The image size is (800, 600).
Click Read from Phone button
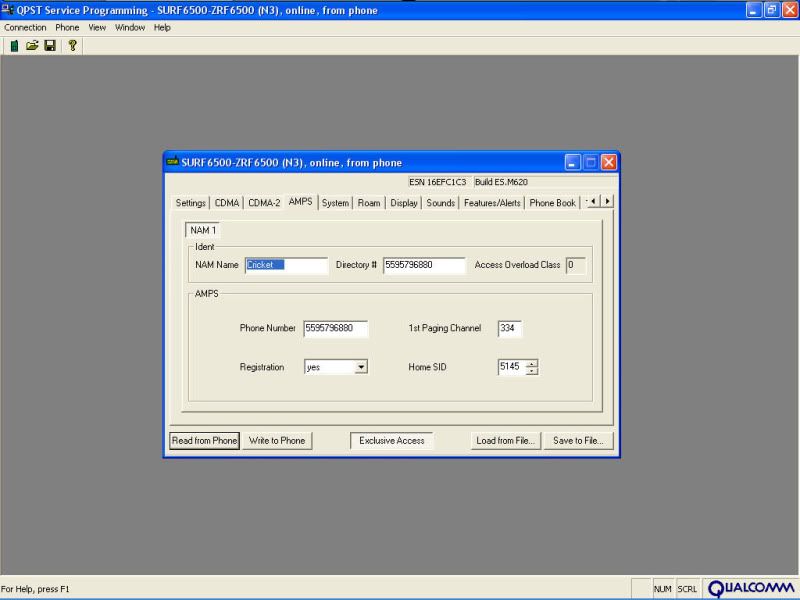(x=205, y=441)
